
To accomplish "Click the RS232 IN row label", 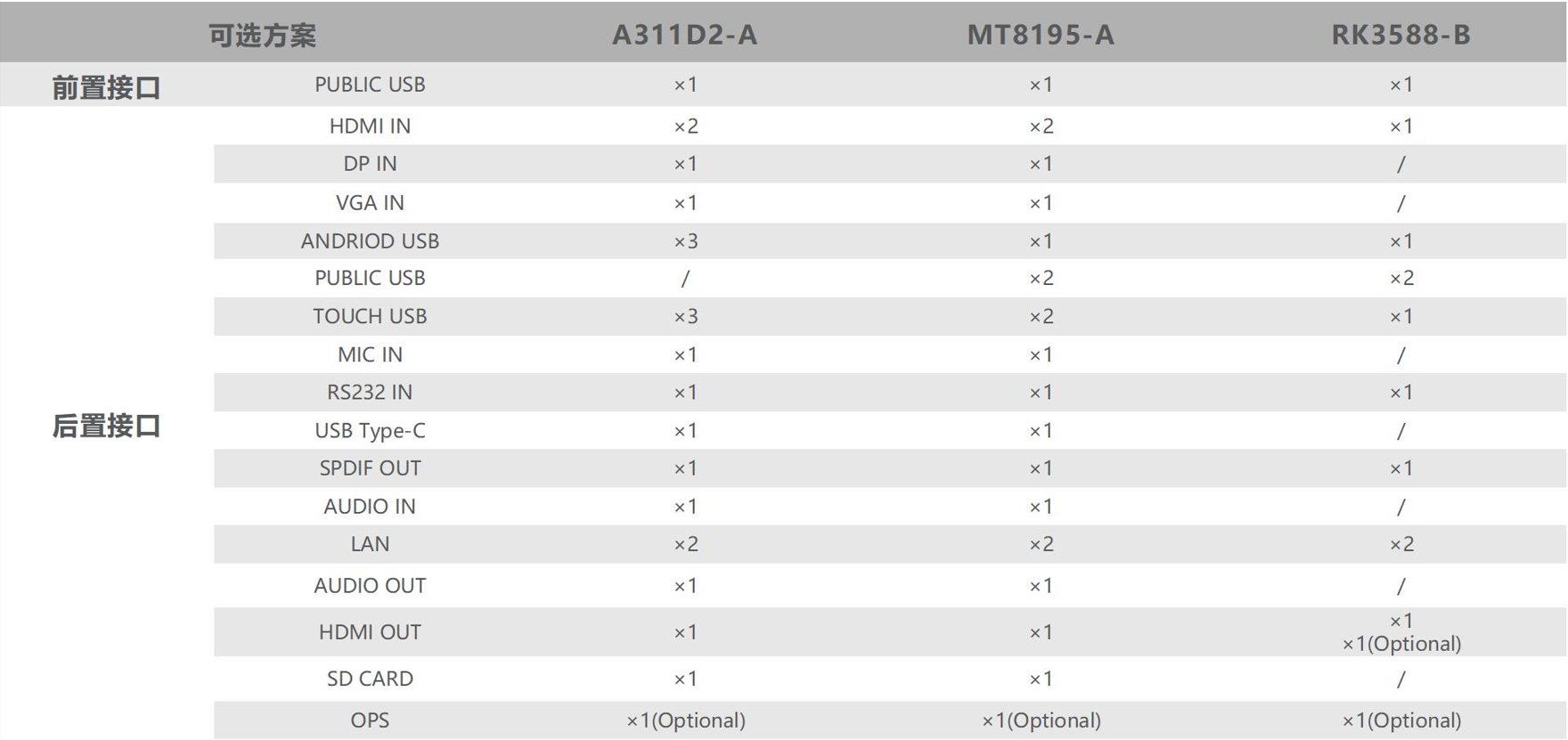I will point(370,392).
